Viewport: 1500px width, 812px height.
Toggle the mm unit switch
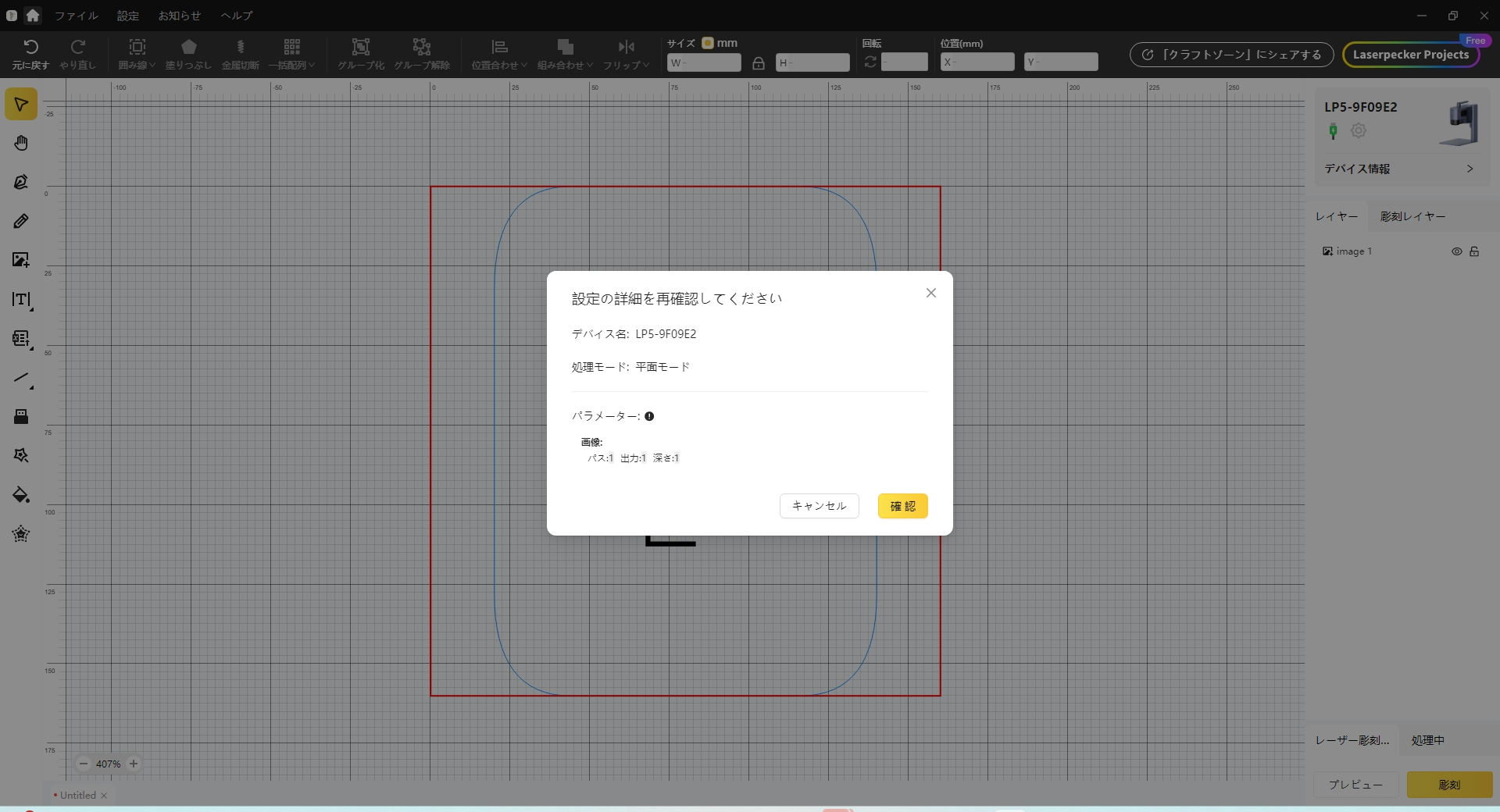(708, 43)
